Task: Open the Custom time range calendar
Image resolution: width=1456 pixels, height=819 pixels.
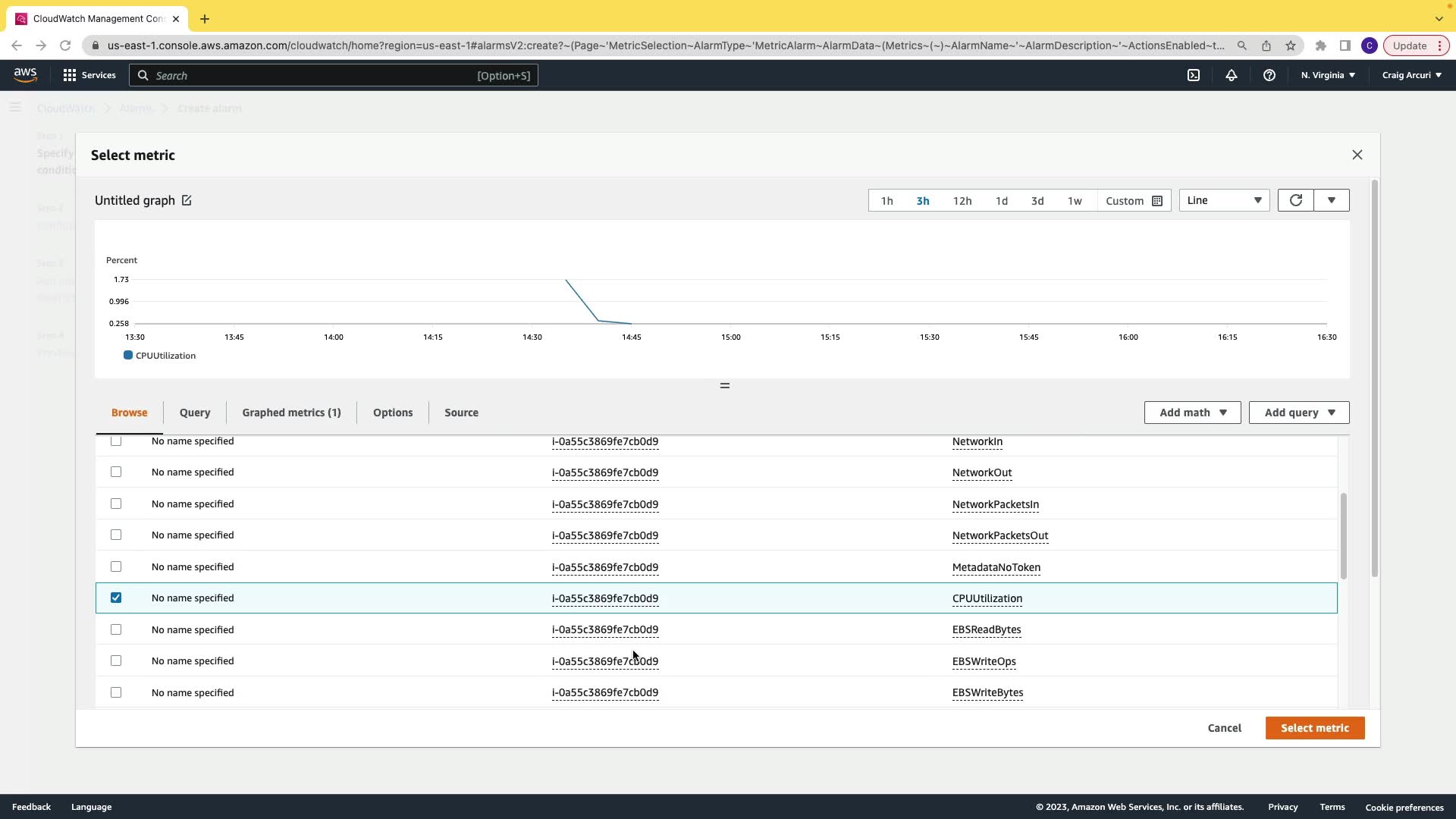Action: (x=1134, y=201)
